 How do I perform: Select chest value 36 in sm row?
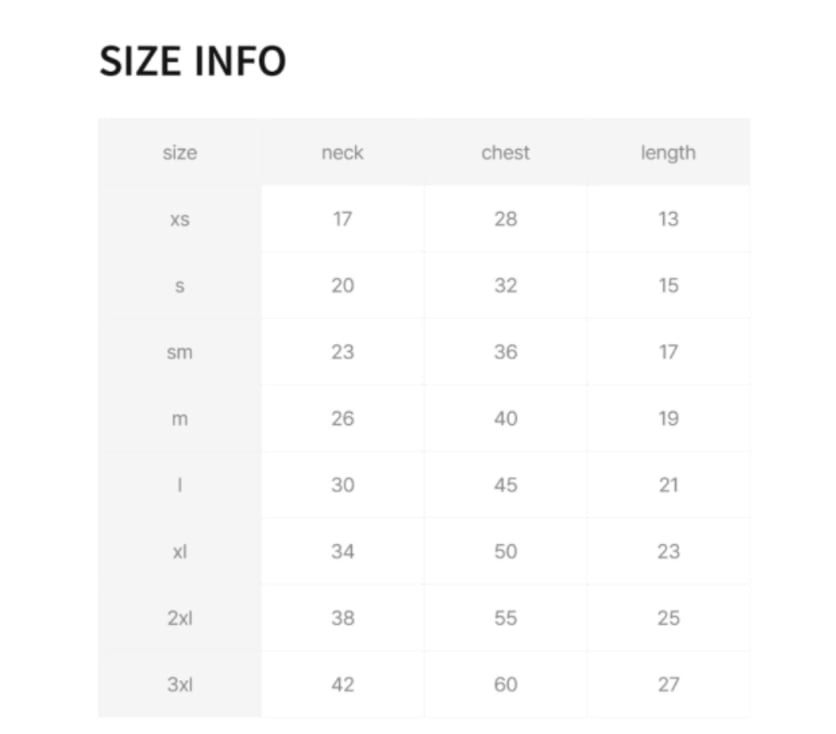pos(505,352)
